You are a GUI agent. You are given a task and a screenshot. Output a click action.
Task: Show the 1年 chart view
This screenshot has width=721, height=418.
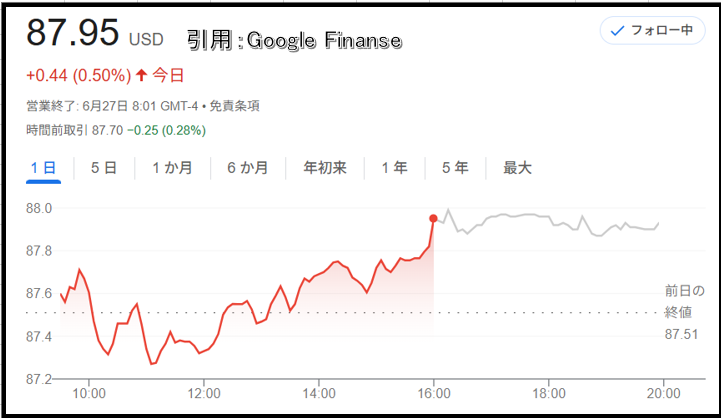[394, 168]
